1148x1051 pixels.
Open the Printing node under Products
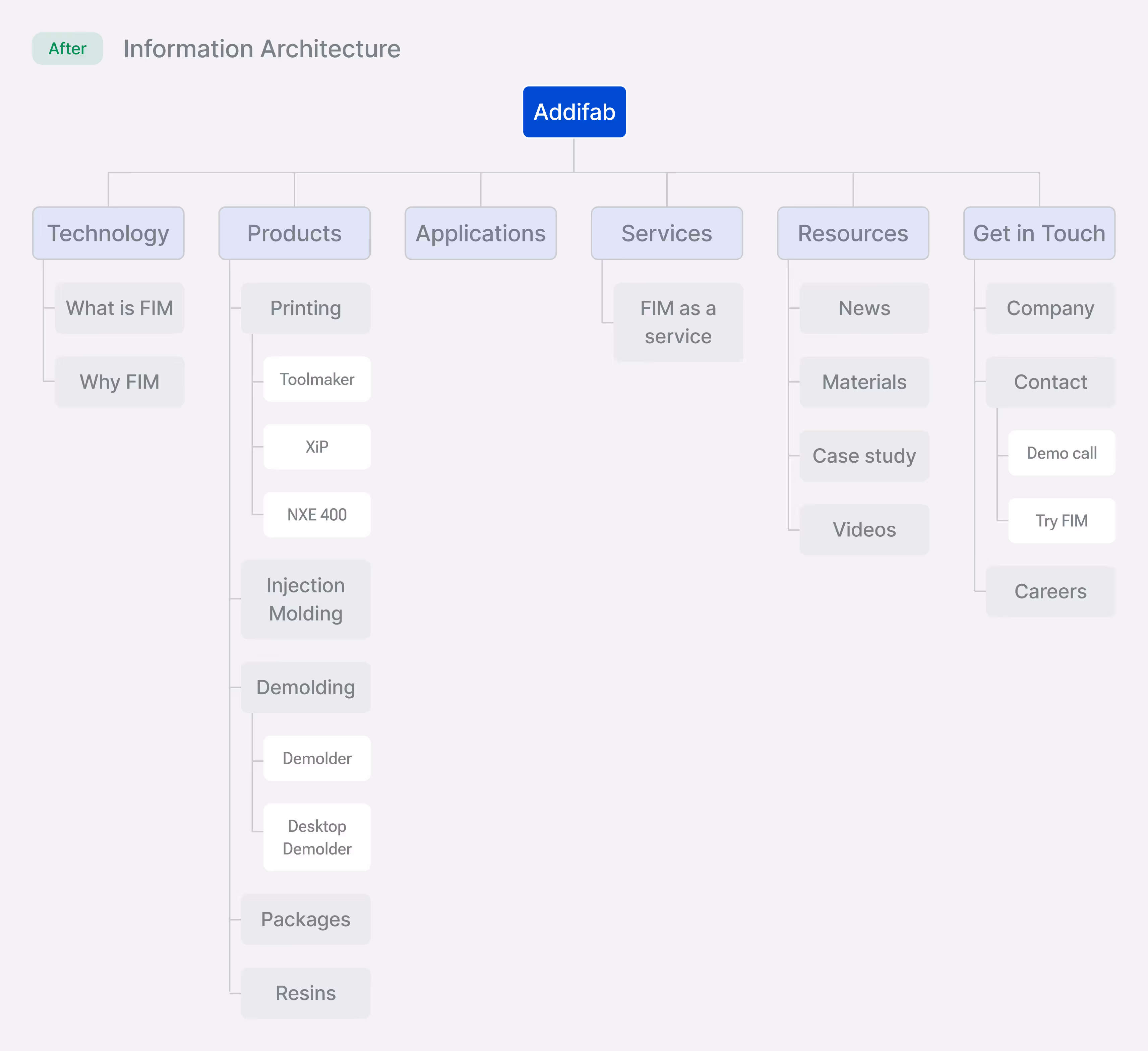click(x=306, y=308)
